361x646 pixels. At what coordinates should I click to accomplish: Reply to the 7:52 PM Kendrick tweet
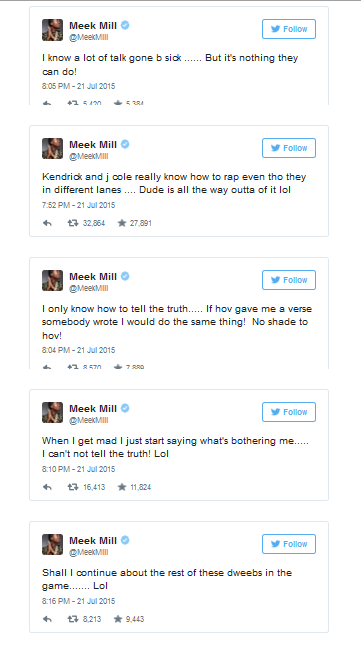(47, 223)
